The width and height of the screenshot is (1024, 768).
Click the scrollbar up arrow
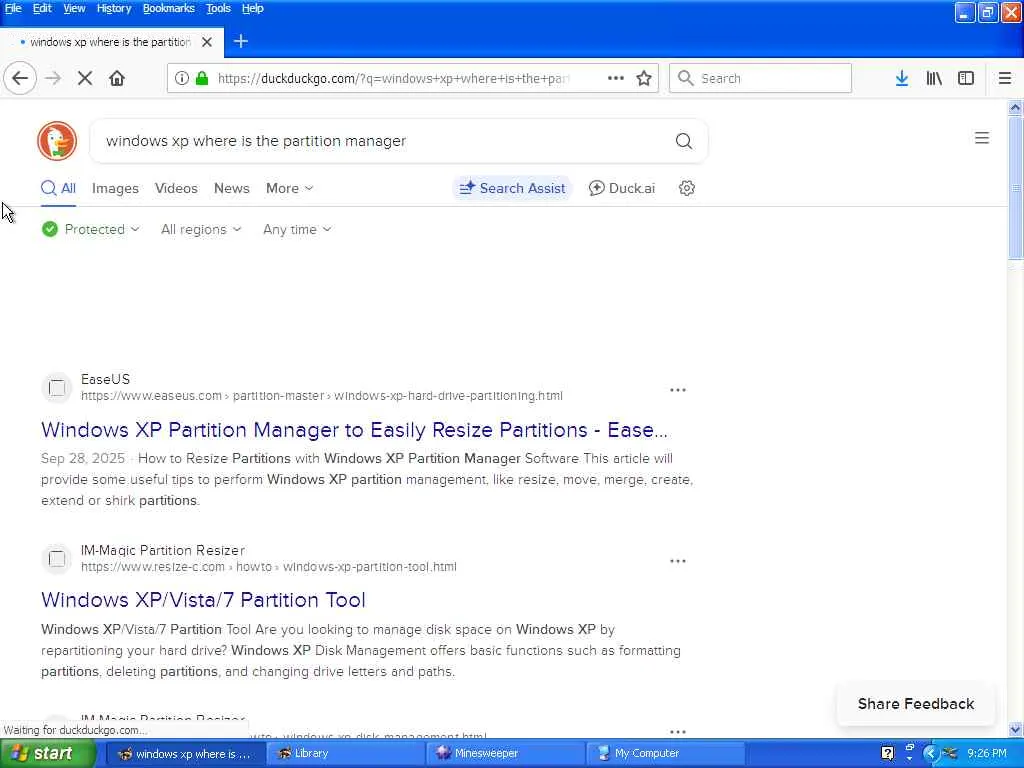[1015, 107]
